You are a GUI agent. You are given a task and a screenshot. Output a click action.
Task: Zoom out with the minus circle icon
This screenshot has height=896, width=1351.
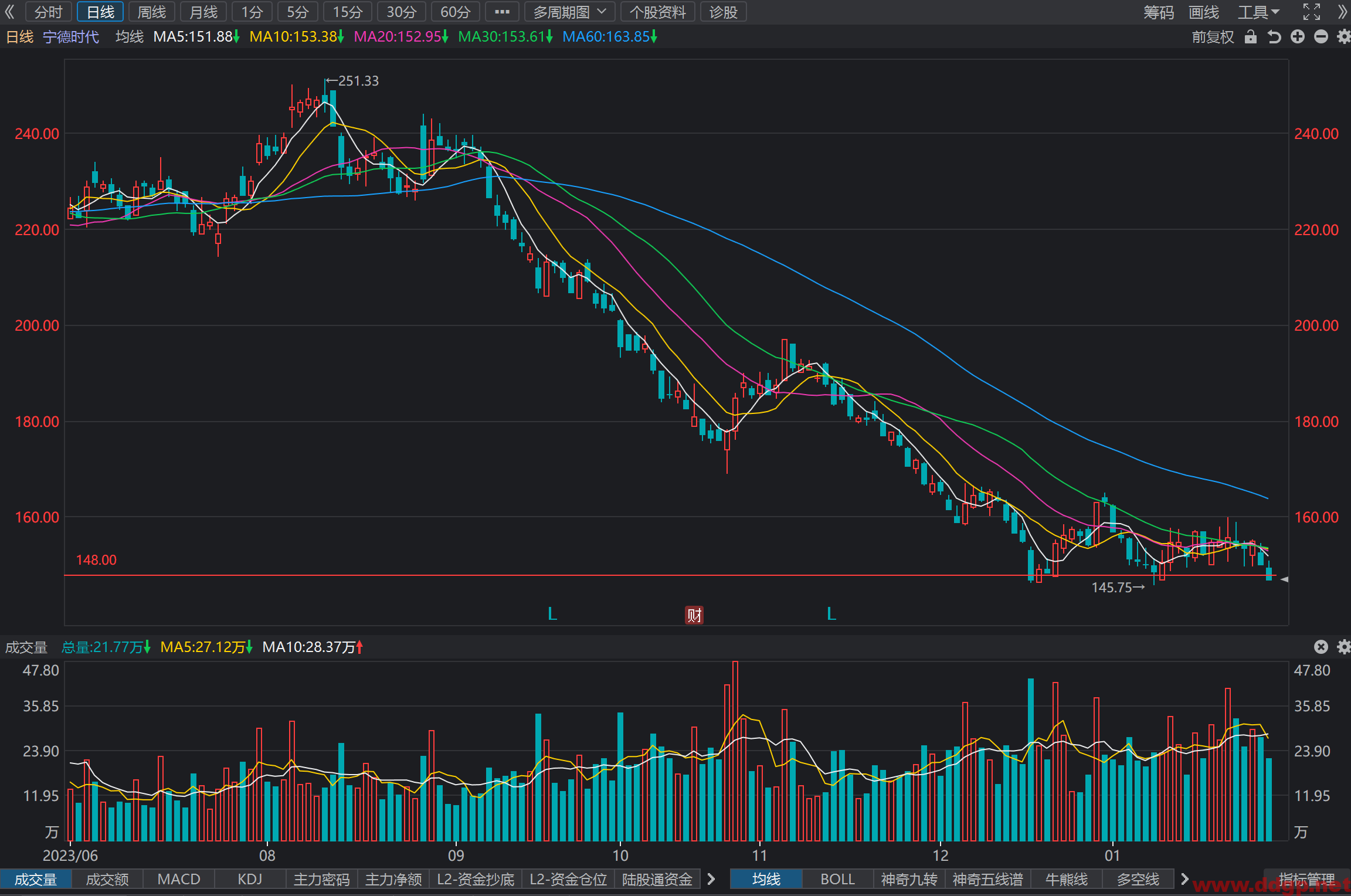(1321, 37)
